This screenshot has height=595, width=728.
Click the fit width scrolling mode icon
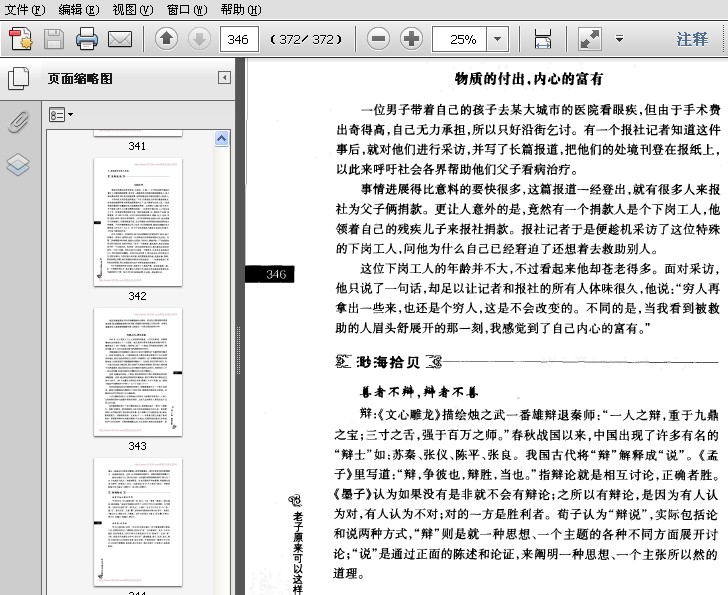click(543, 39)
